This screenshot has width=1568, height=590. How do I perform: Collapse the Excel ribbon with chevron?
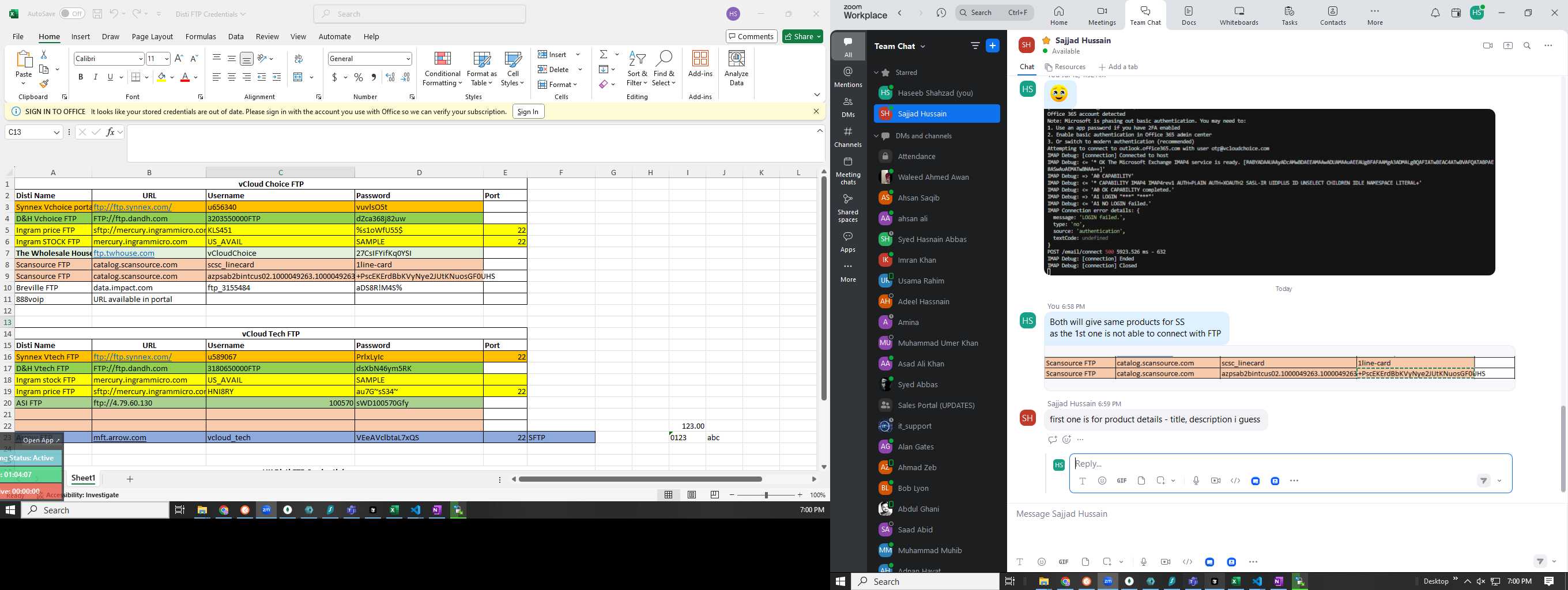click(817, 95)
